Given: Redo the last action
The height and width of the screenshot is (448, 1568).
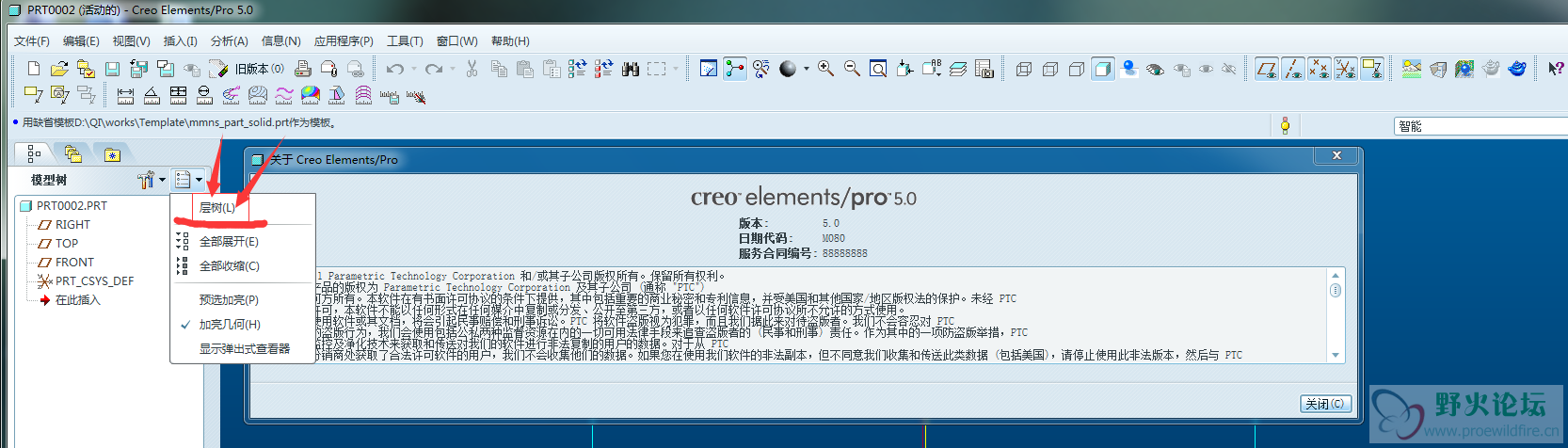Looking at the screenshot, I should pos(433,69).
